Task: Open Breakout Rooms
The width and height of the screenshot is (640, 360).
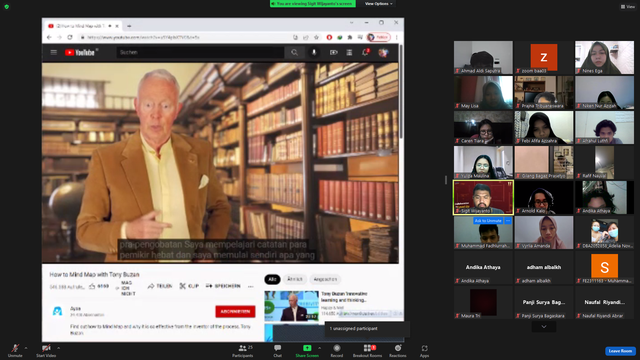Action: click(368, 351)
